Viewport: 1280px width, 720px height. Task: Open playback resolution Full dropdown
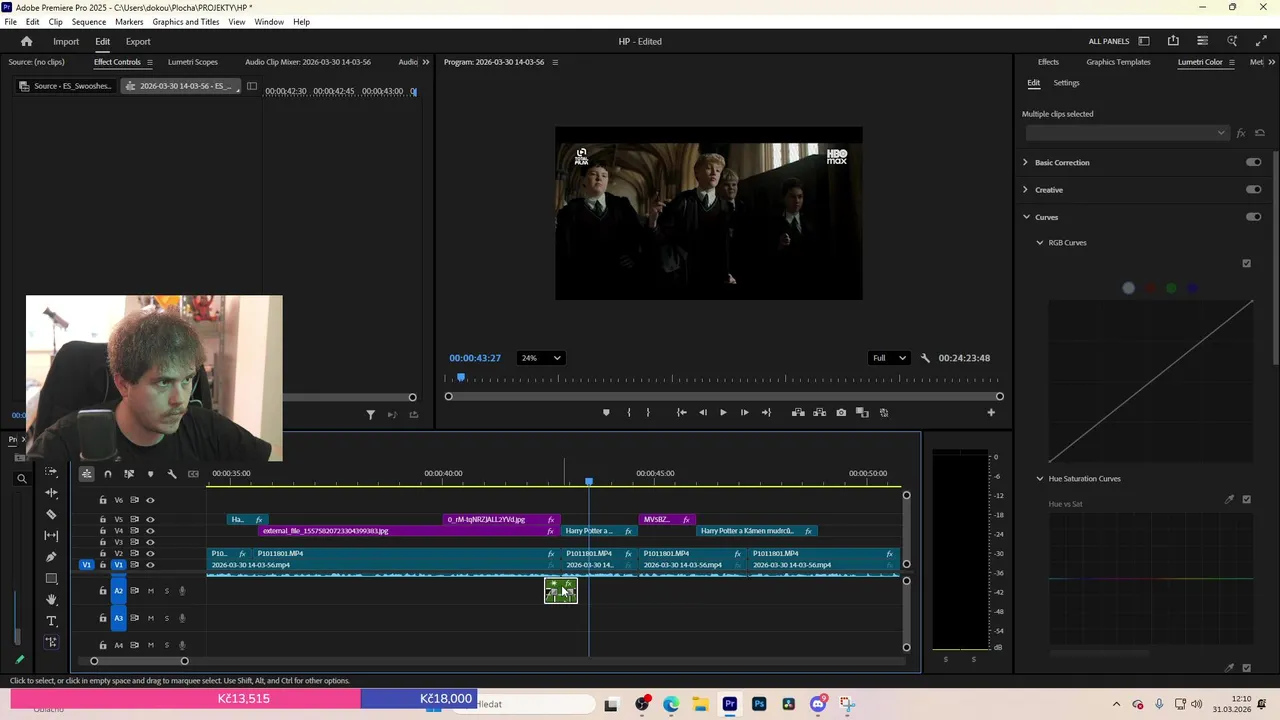[x=888, y=358]
